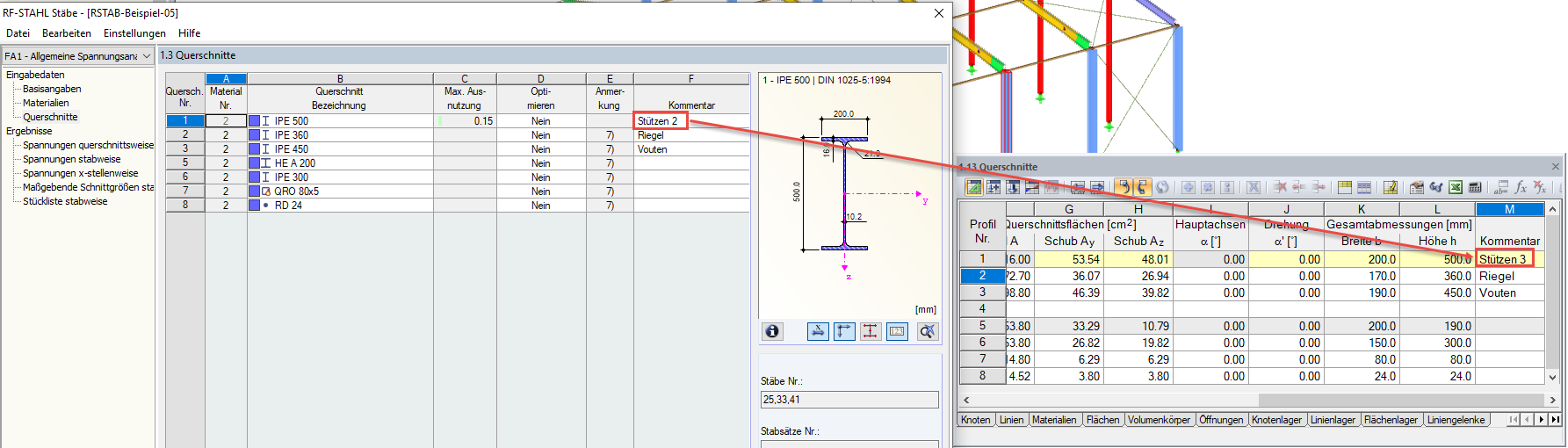
Task: Select Spannungen stabweise tree item
Action: 72,159
